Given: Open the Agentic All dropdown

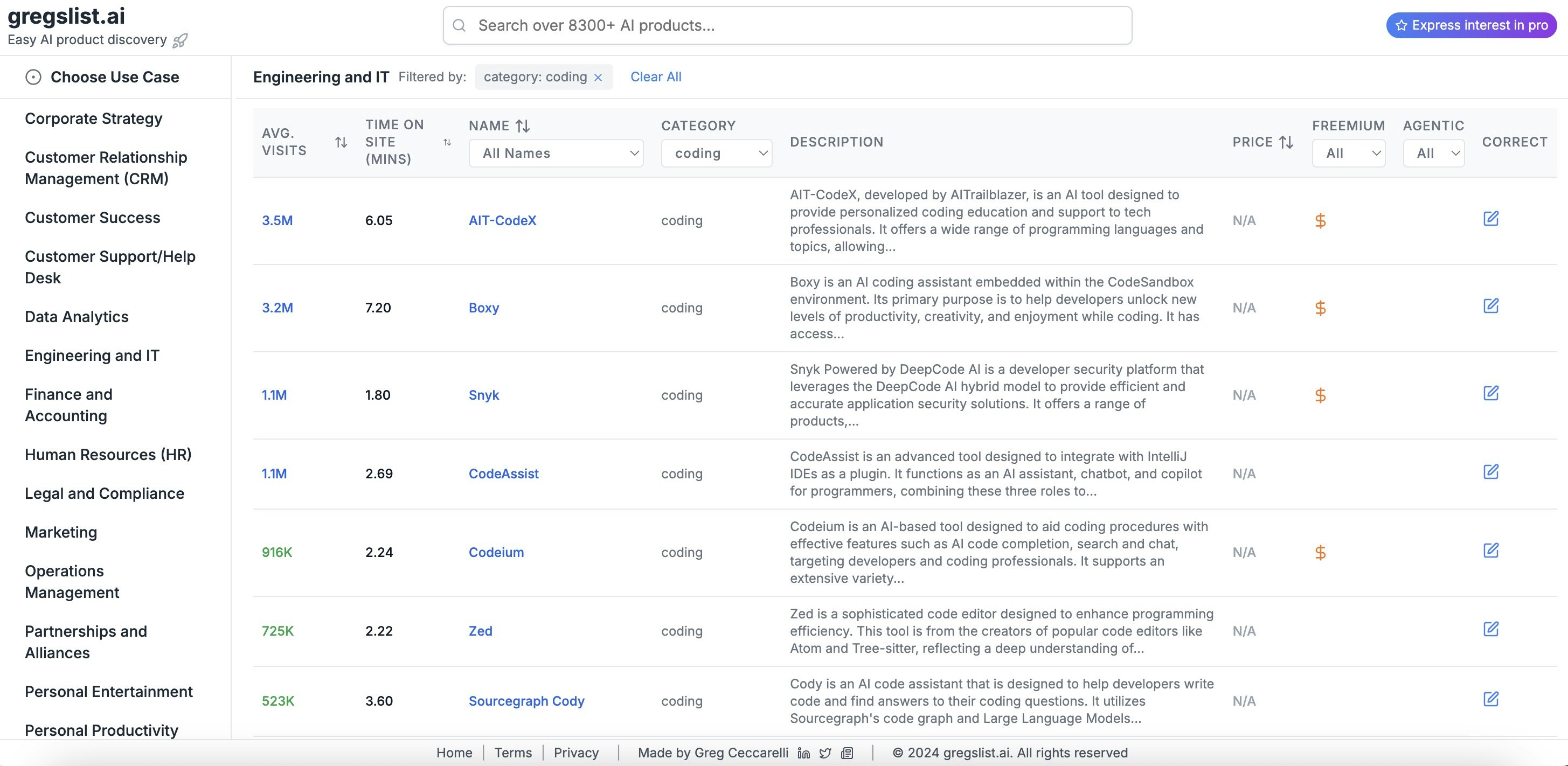Looking at the screenshot, I should (x=1433, y=154).
